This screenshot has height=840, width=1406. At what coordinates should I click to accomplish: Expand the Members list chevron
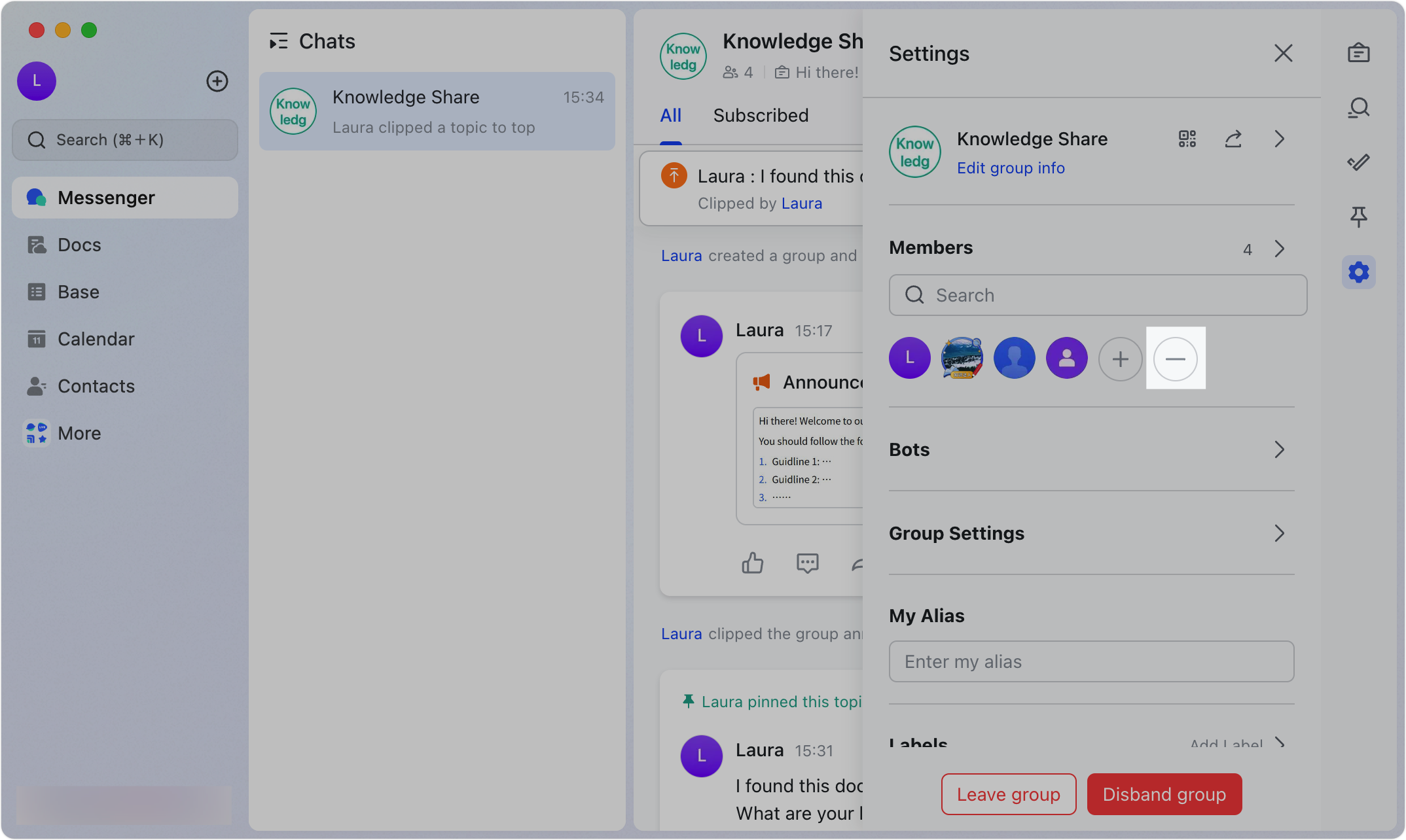(x=1280, y=249)
